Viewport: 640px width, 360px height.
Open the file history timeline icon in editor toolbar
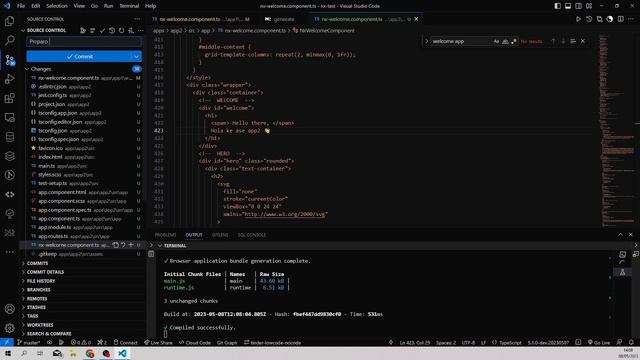pos(589,19)
